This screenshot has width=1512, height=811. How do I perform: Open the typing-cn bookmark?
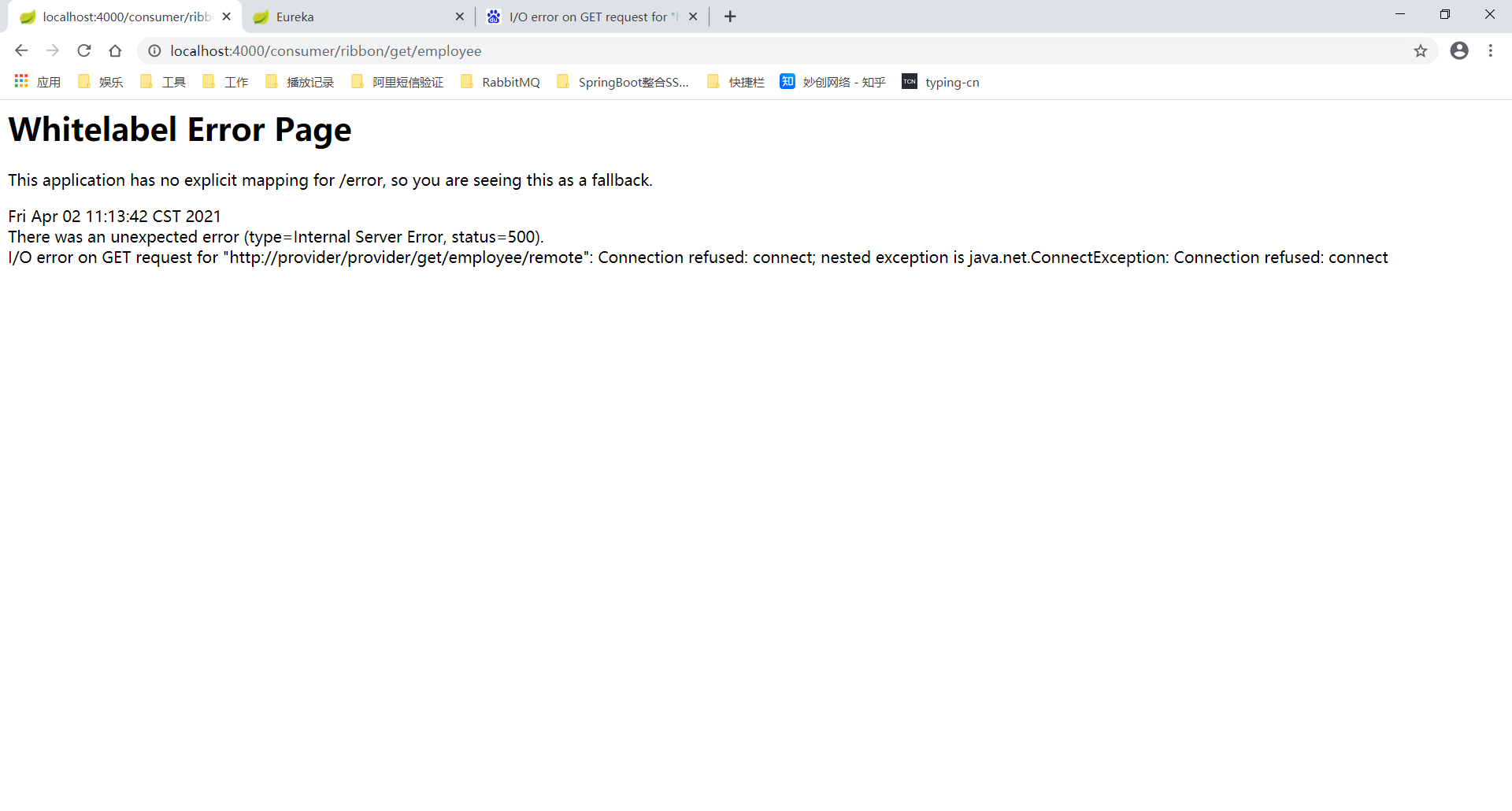[x=940, y=81]
